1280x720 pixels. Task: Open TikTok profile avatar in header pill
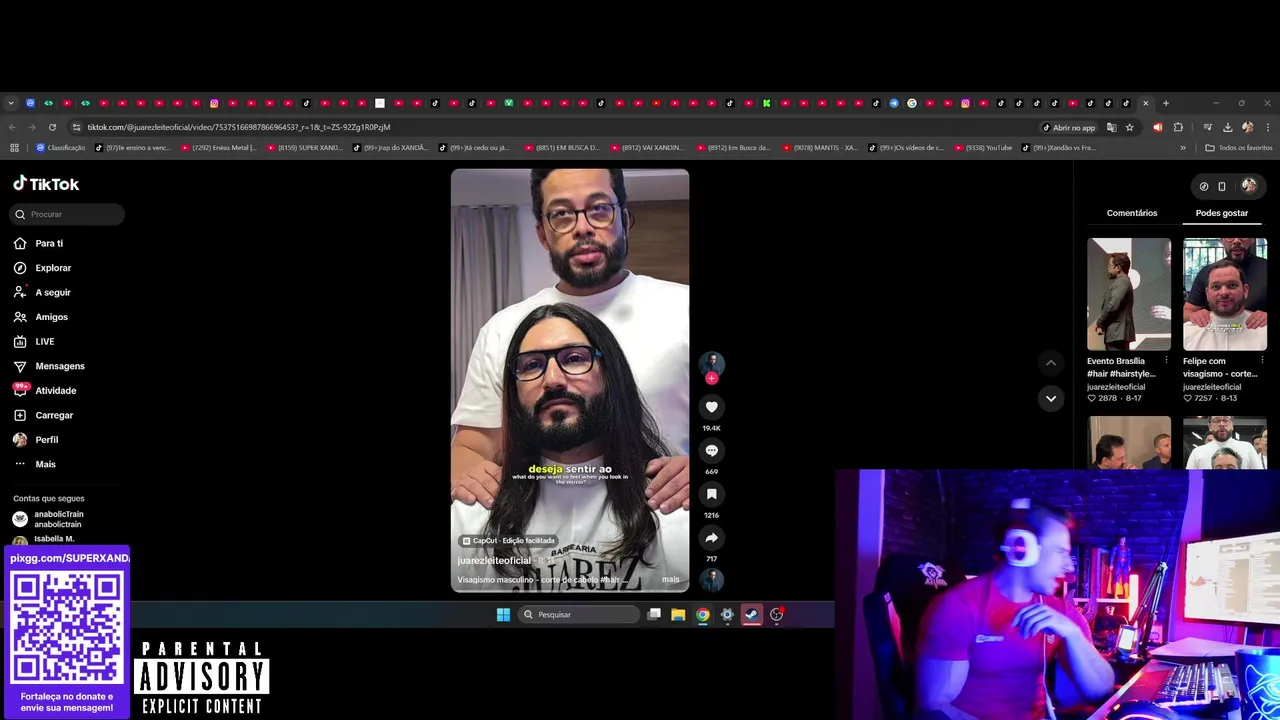pyautogui.click(x=1249, y=186)
